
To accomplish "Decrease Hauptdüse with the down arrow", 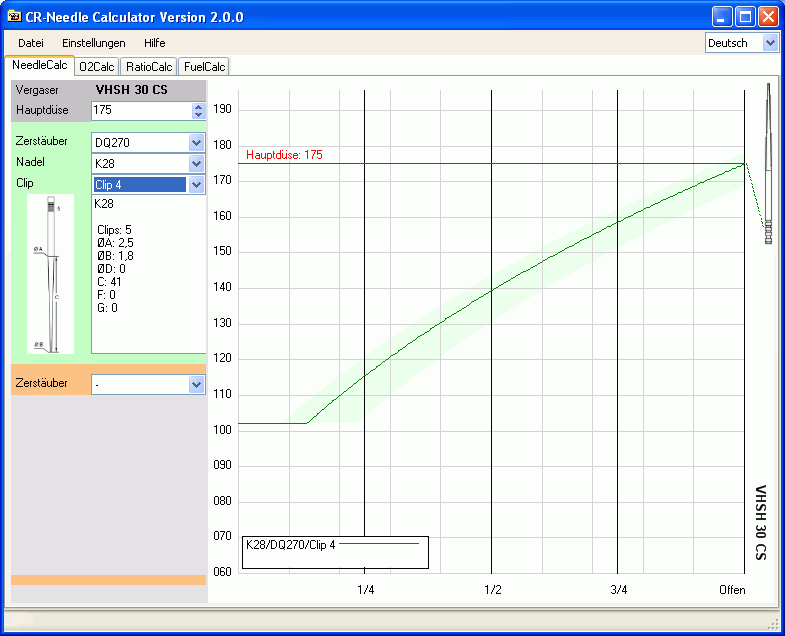I will click(199, 115).
